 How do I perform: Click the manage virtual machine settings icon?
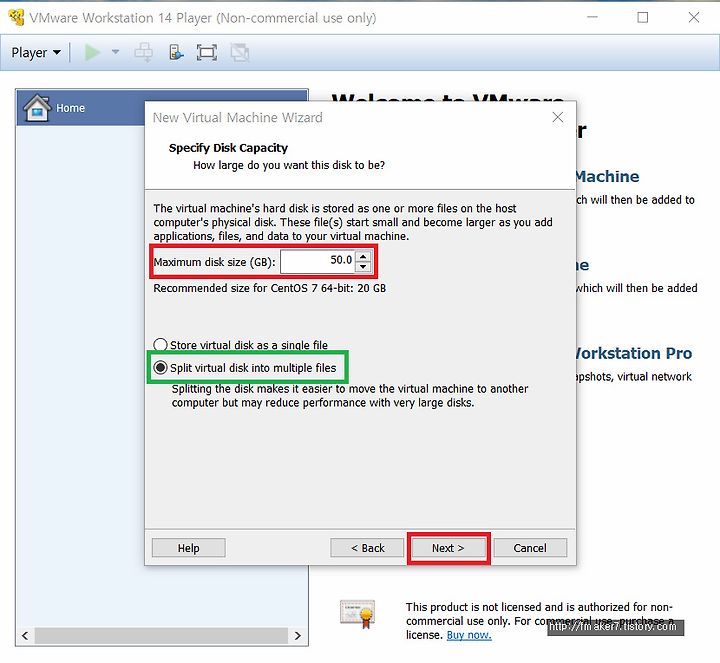pyautogui.click(x=176, y=52)
